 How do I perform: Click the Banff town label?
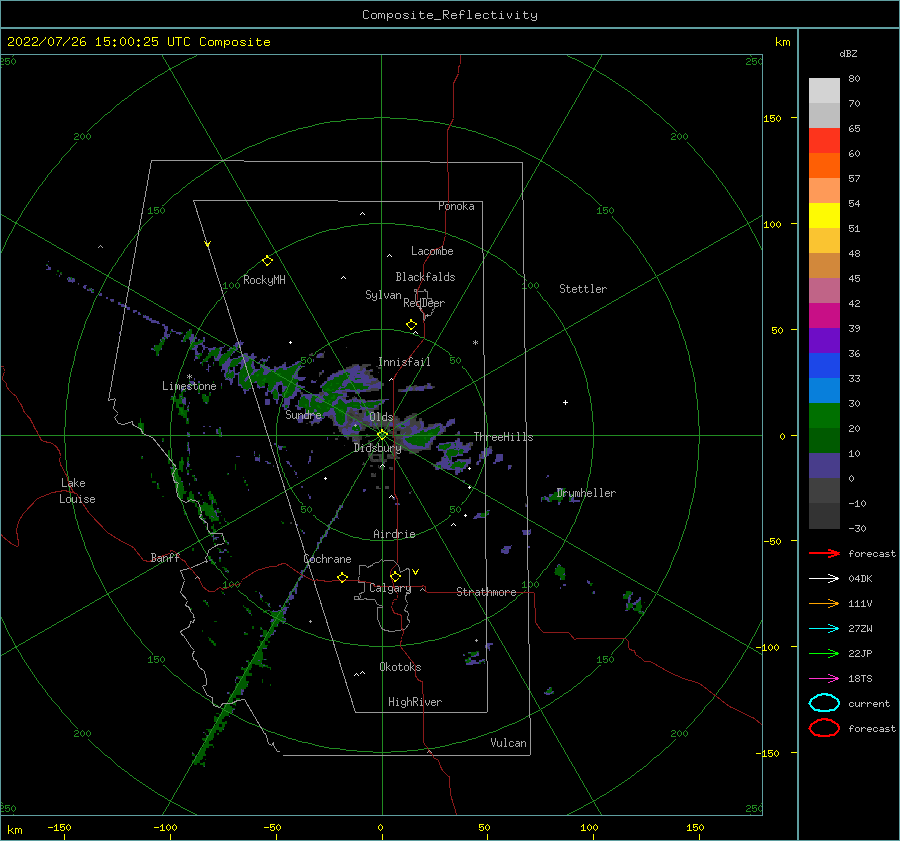pyautogui.click(x=165, y=558)
